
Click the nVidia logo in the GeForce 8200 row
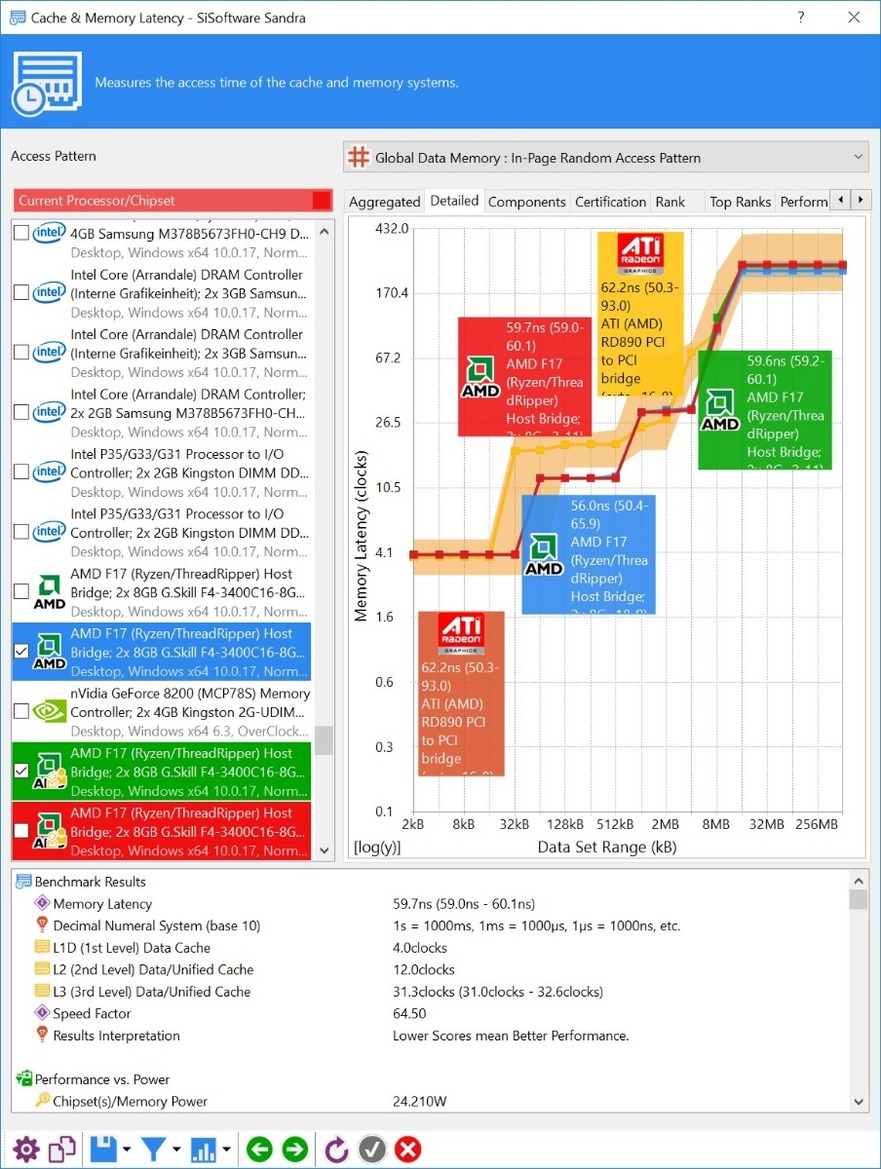49,712
